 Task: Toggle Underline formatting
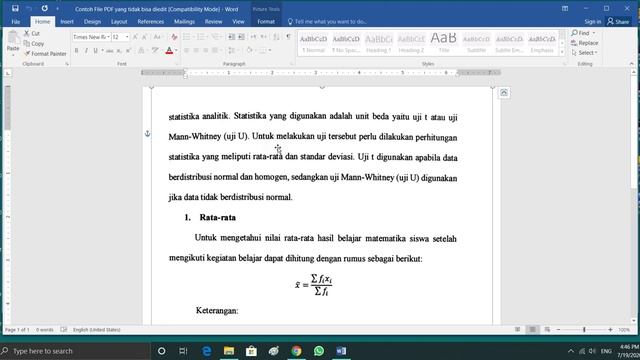click(x=96, y=51)
